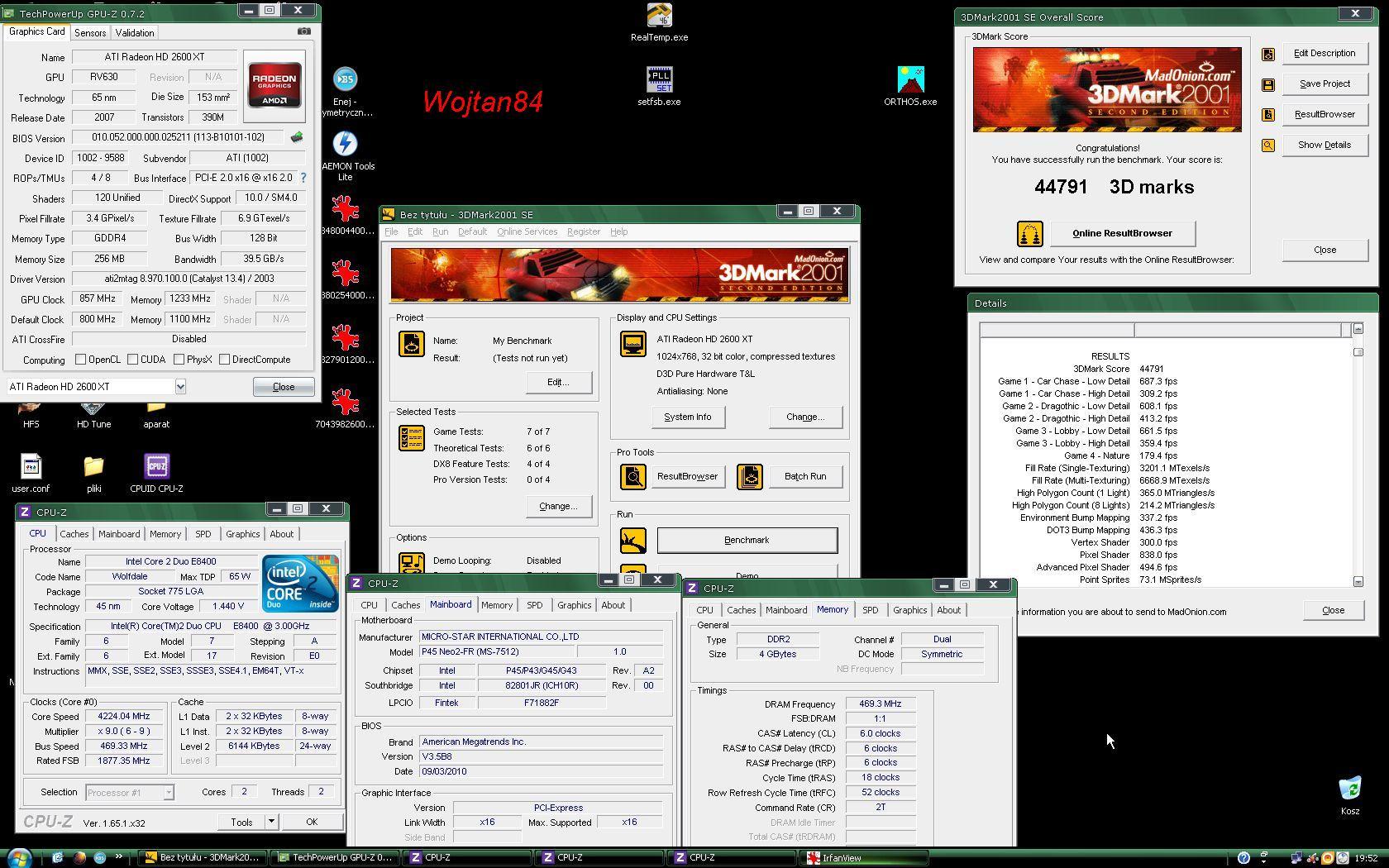
Task: Click the 3DMark Score value 44791 in Details
Action: coord(1151,370)
